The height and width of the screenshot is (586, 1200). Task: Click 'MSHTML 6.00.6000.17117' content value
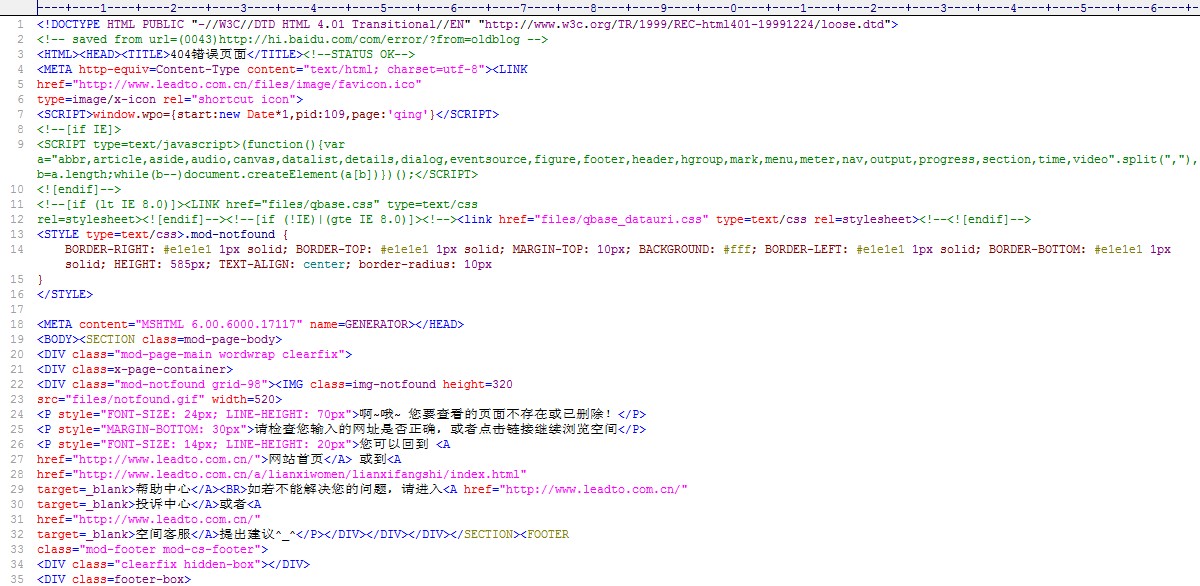click(x=217, y=324)
